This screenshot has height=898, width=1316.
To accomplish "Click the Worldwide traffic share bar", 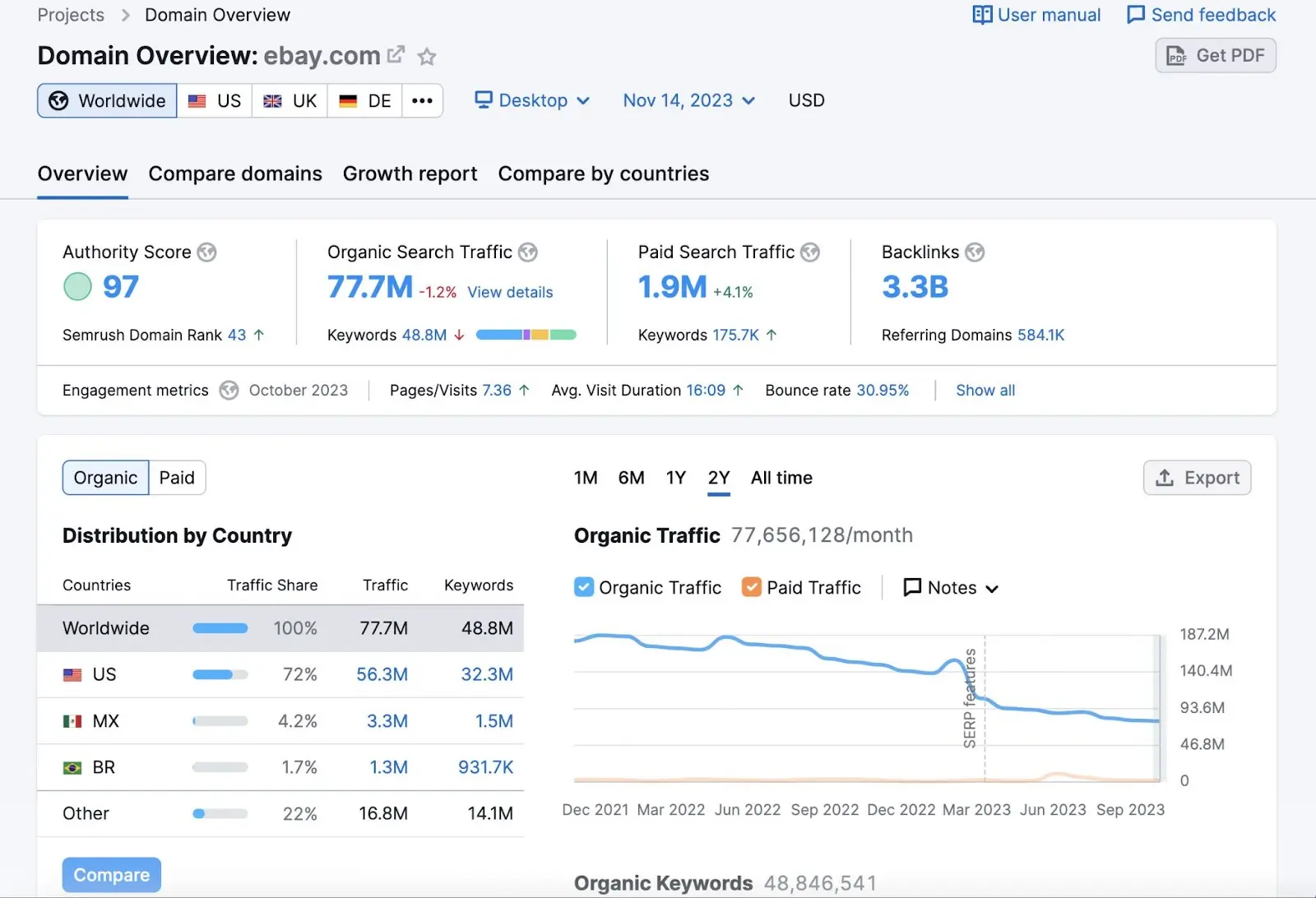I will (220, 628).
